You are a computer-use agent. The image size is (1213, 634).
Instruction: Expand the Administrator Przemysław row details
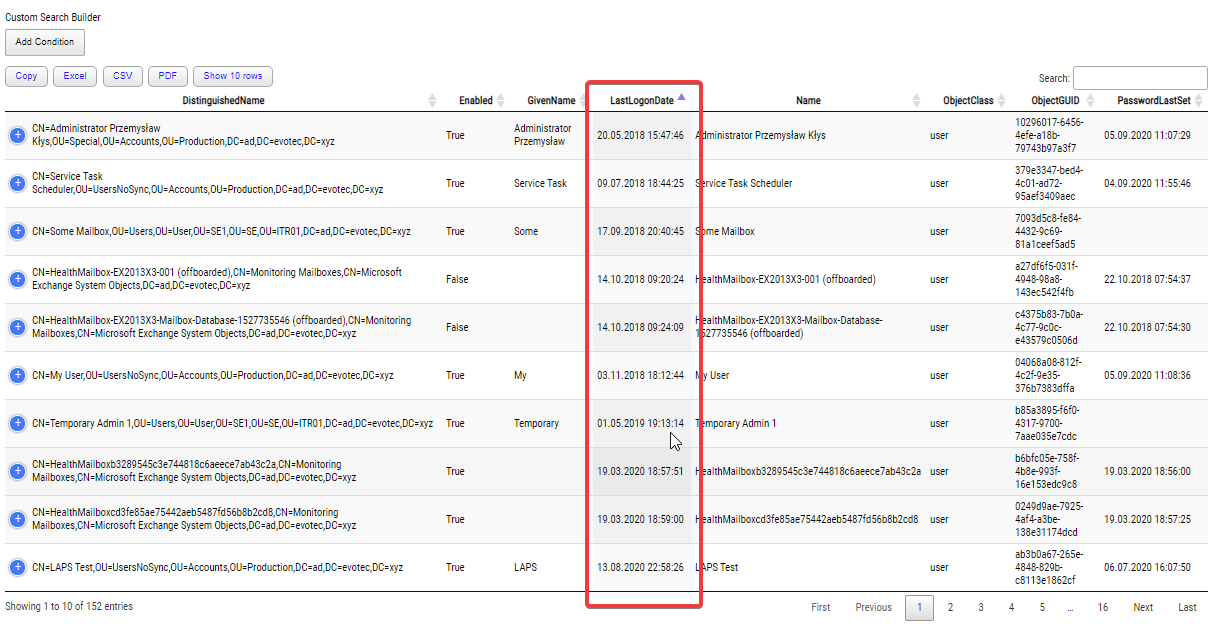click(17, 135)
